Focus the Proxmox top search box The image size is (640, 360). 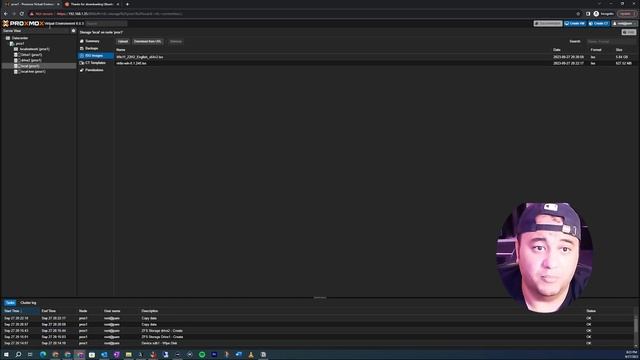click(x=106, y=24)
